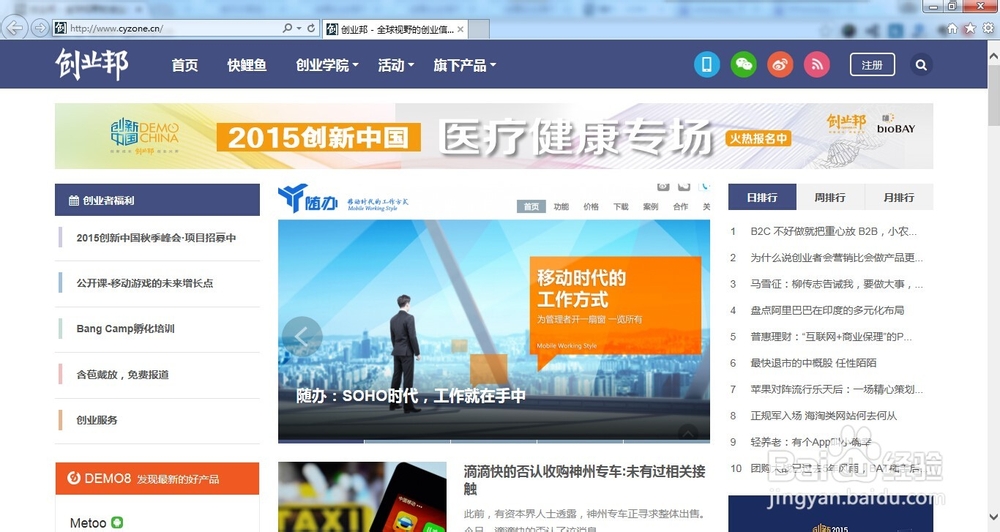Click the address bar search magnifier icon
This screenshot has height=532, width=1000.
click(x=288, y=28)
